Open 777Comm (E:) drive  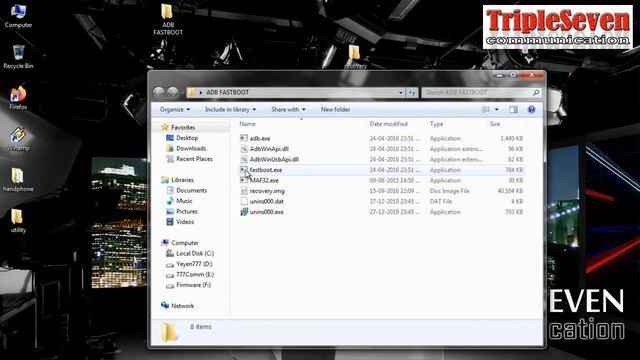(195, 275)
